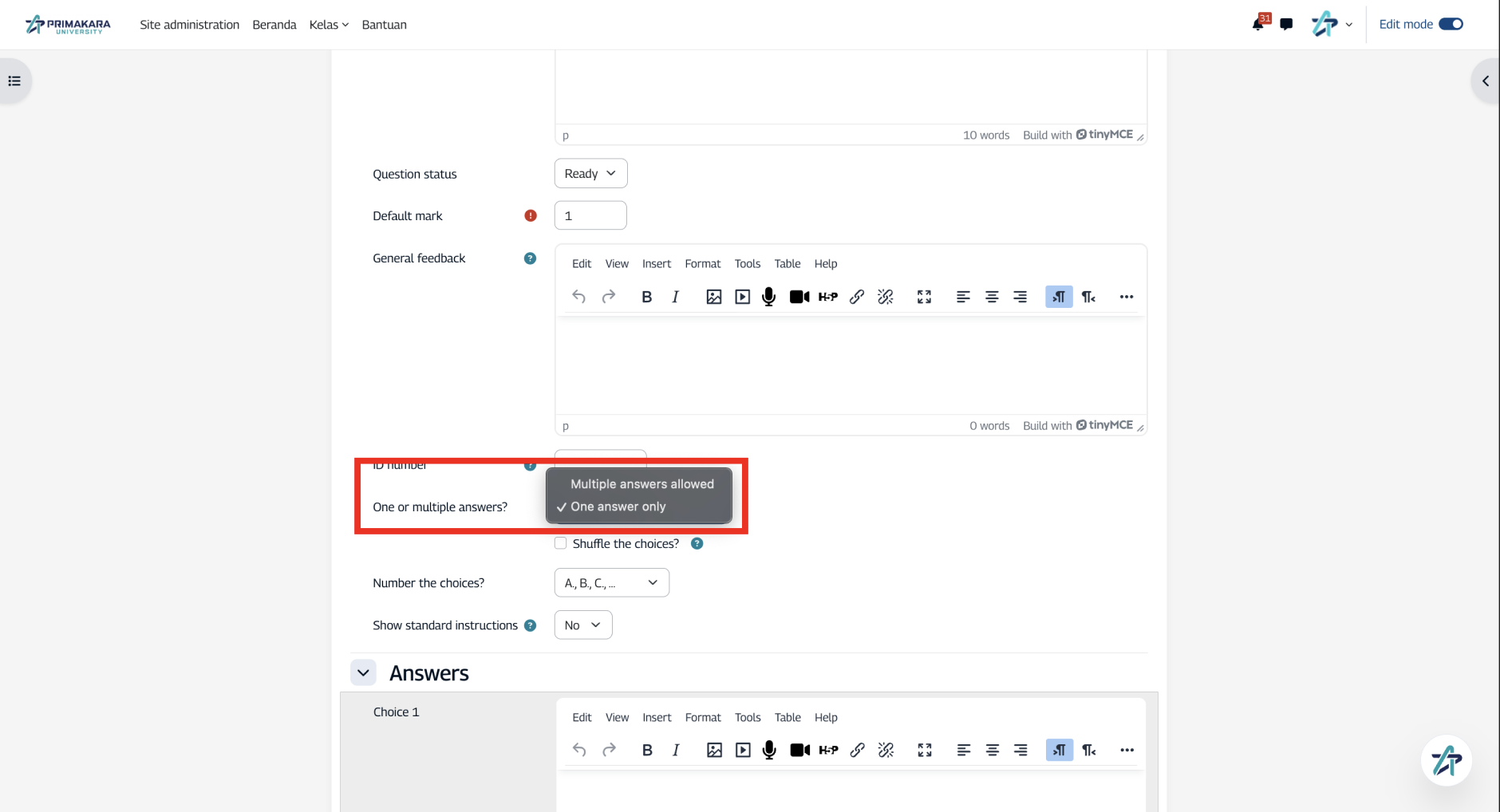This screenshot has width=1500, height=812.
Task: Insert link in Choice 1 editor
Action: pos(857,750)
